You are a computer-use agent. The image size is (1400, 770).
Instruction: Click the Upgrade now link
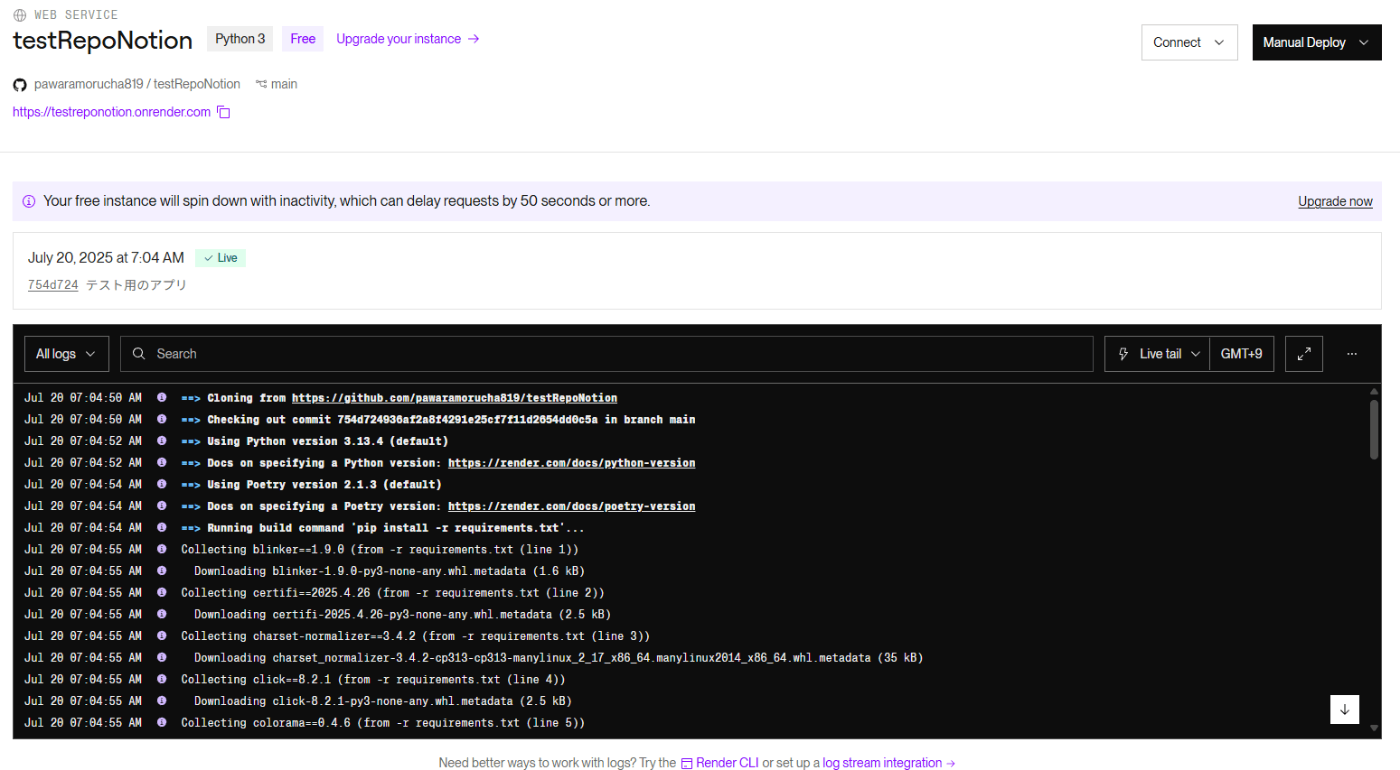[1335, 201]
